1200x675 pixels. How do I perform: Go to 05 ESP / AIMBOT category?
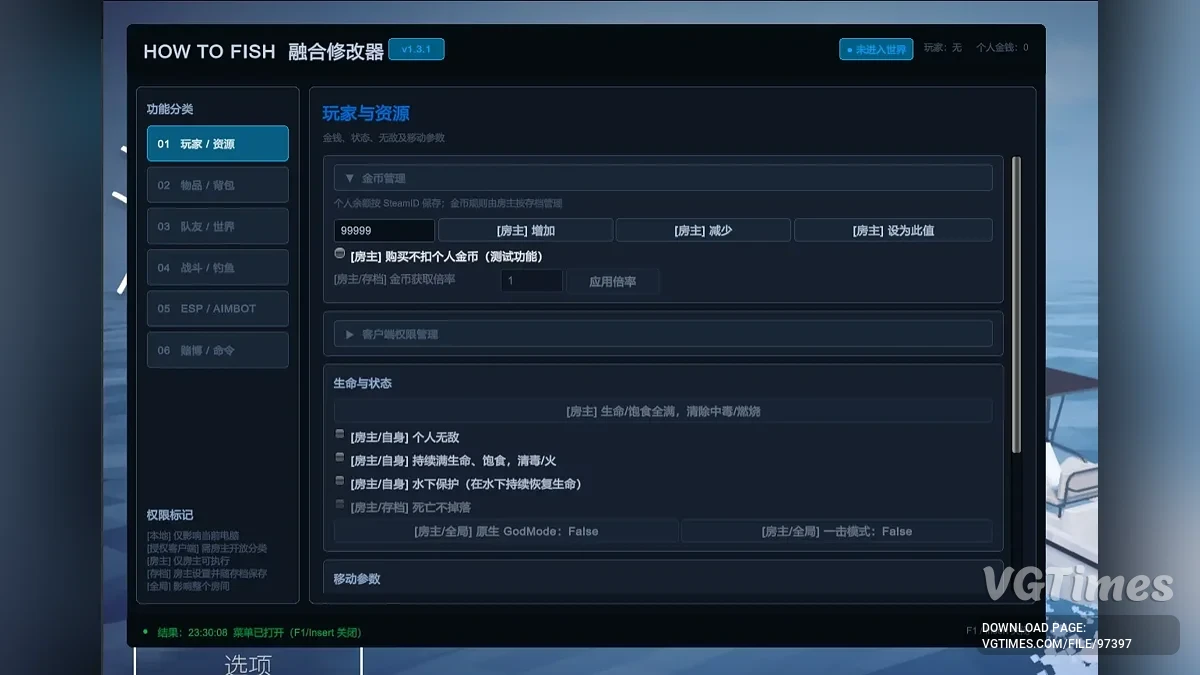[217, 308]
